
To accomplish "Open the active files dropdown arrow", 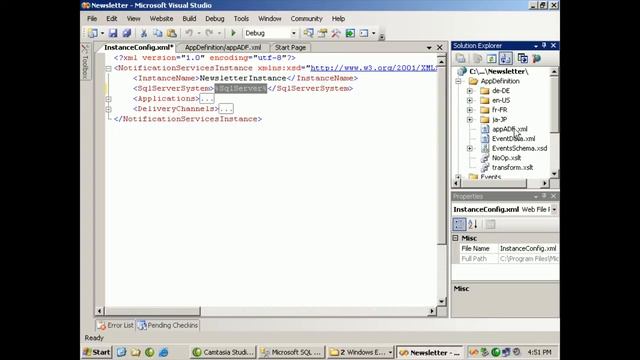I will click(429, 47).
